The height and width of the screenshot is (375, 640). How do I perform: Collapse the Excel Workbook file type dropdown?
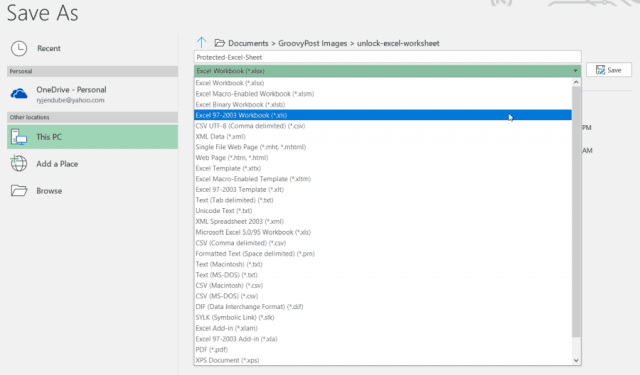[387, 71]
